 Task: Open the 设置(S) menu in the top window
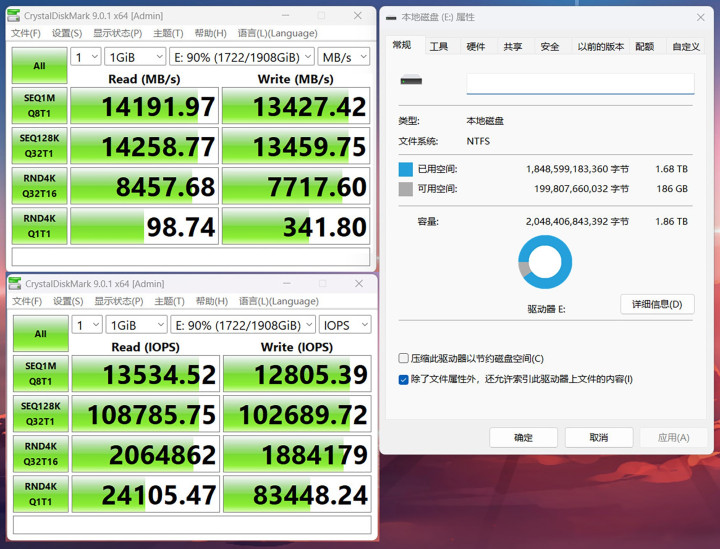coord(67,33)
